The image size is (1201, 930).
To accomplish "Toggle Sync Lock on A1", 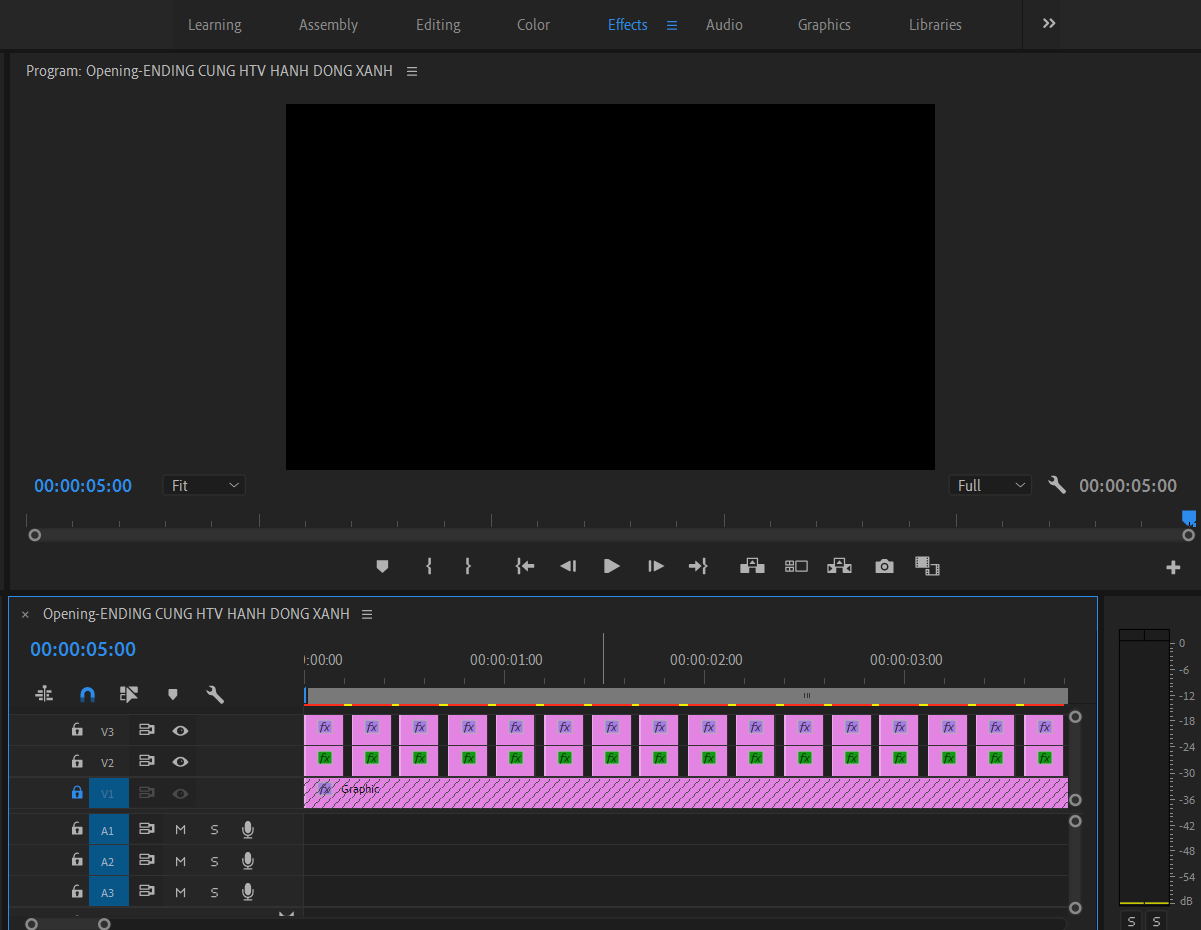I will click(x=147, y=829).
